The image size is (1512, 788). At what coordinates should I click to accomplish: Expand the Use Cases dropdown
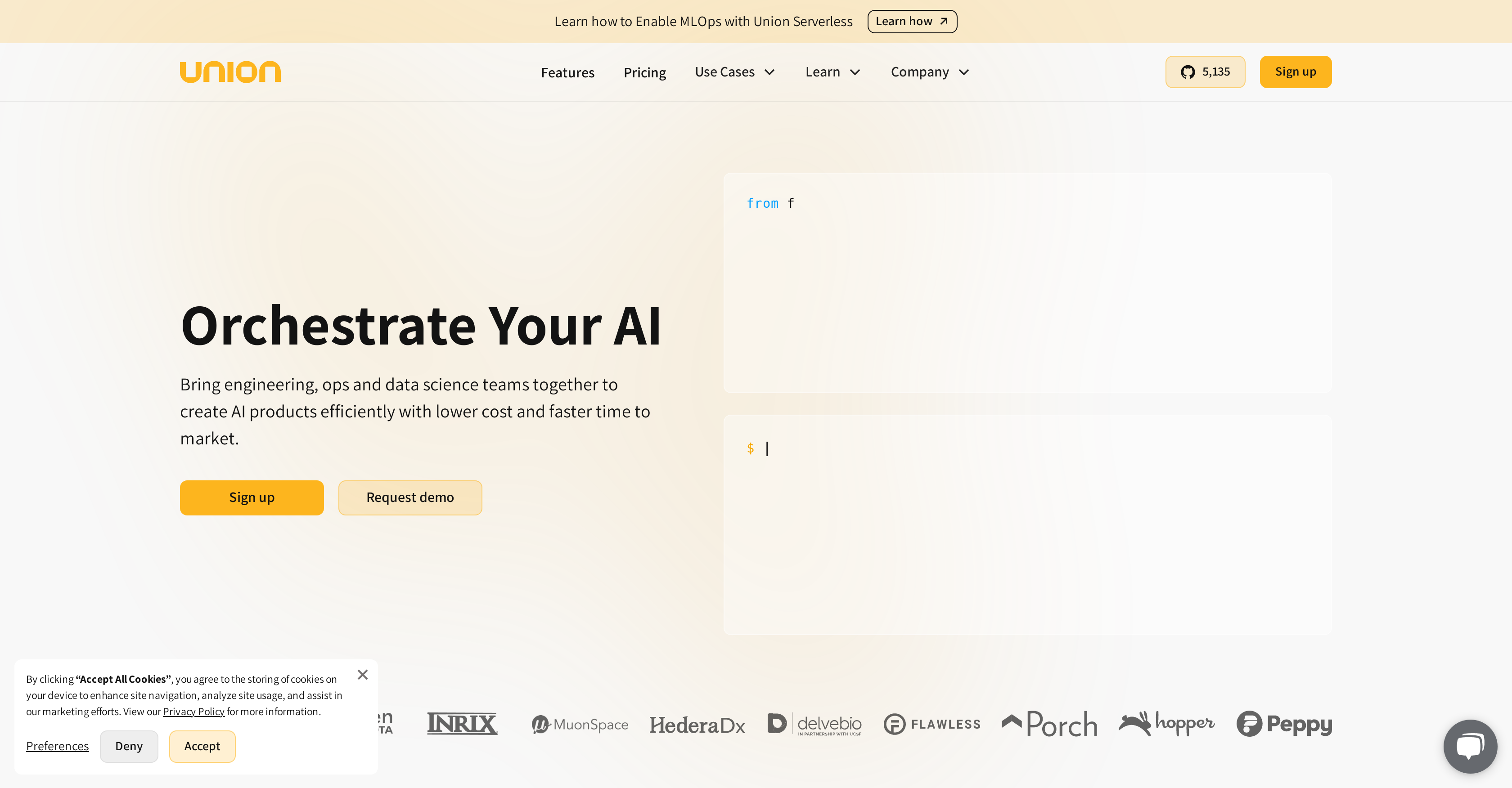click(x=734, y=72)
